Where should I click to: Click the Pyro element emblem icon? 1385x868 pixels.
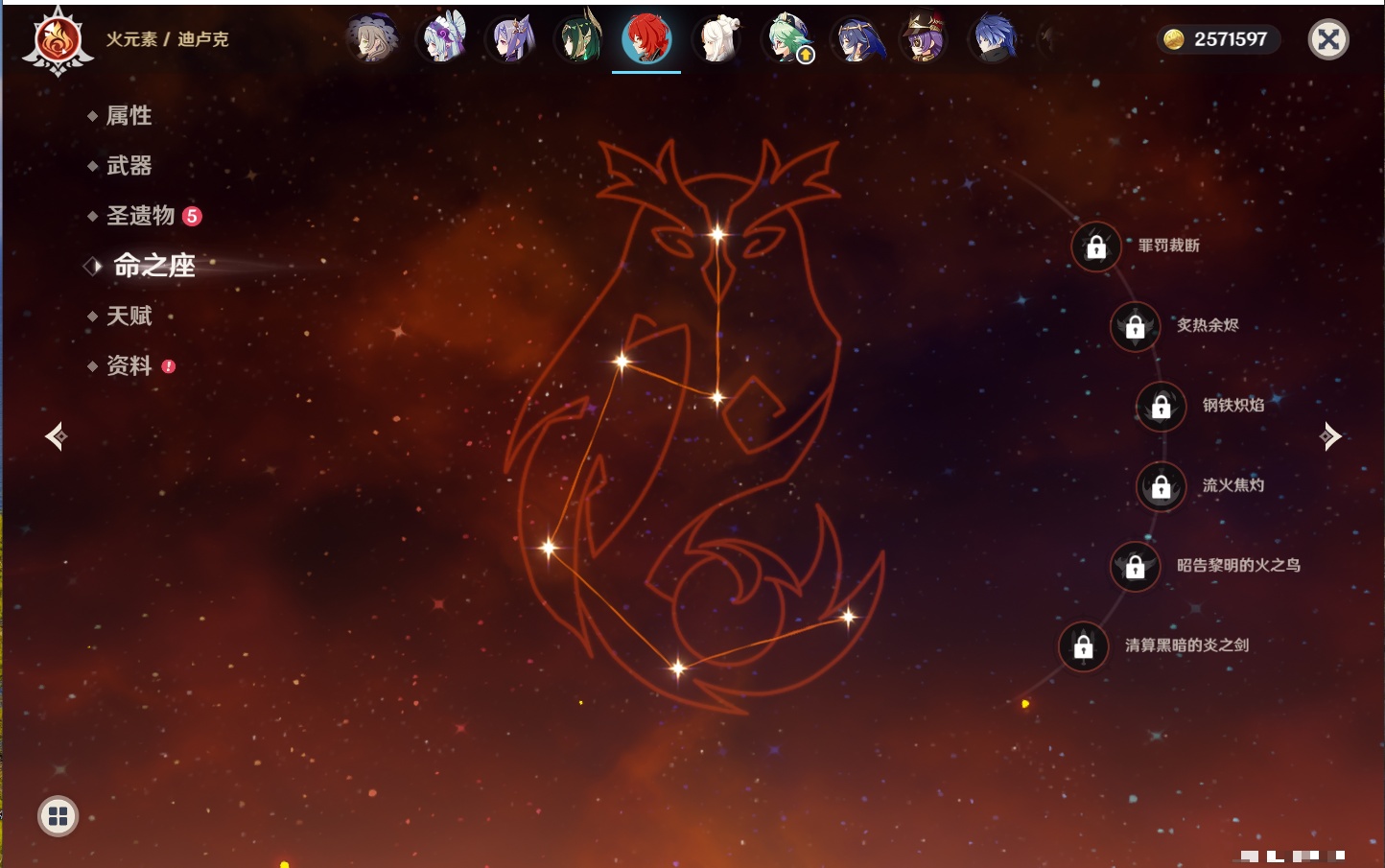[x=58, y=41]
